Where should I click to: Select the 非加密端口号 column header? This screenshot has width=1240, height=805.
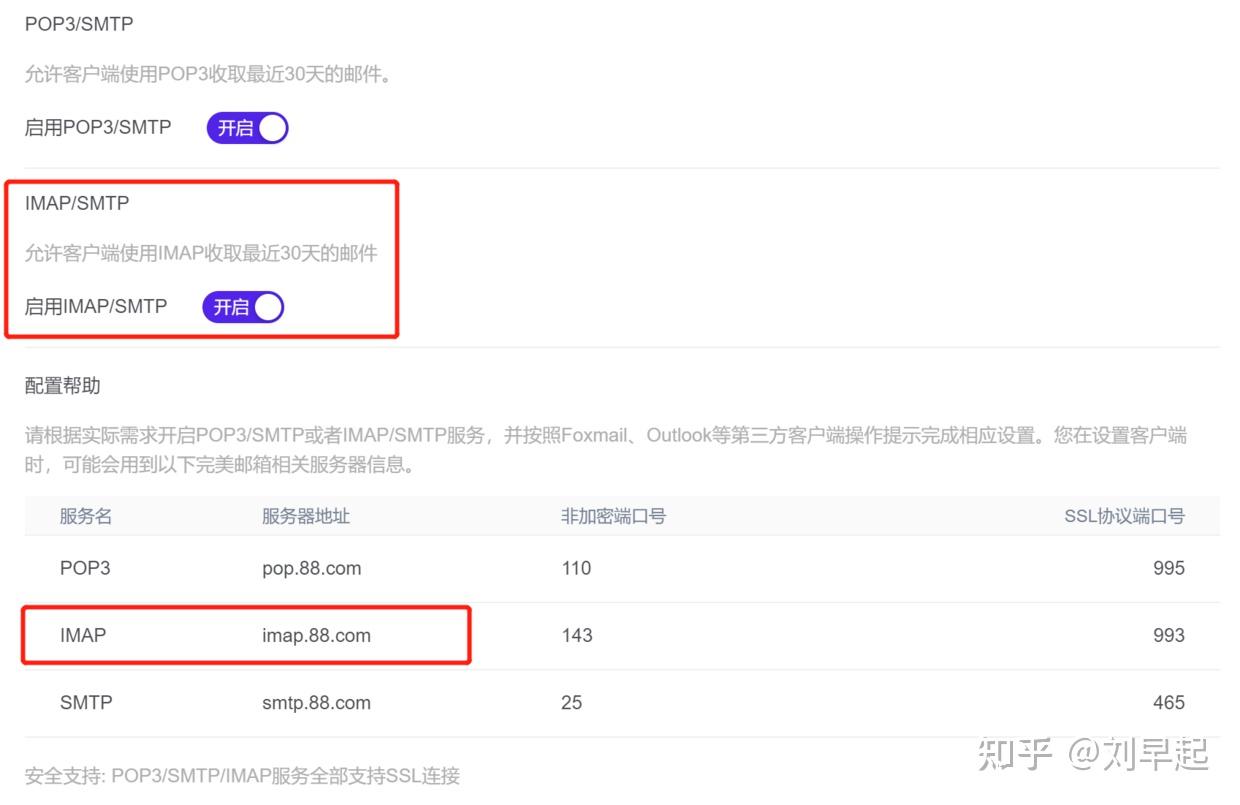pos(614,517)
